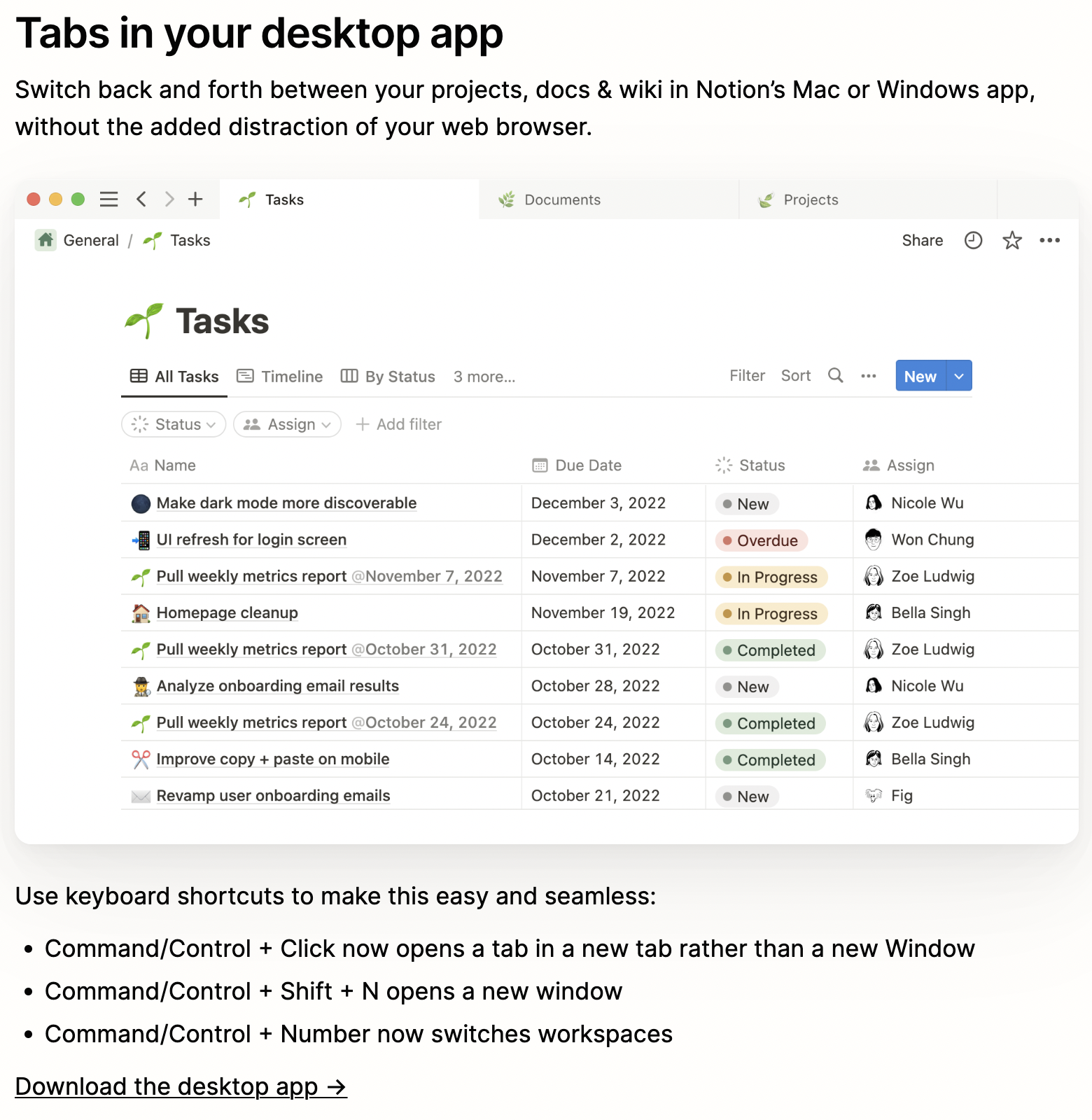Go forward with the right arrow
This screenshot has width=1092, height=1120.
tap(169, 199)
